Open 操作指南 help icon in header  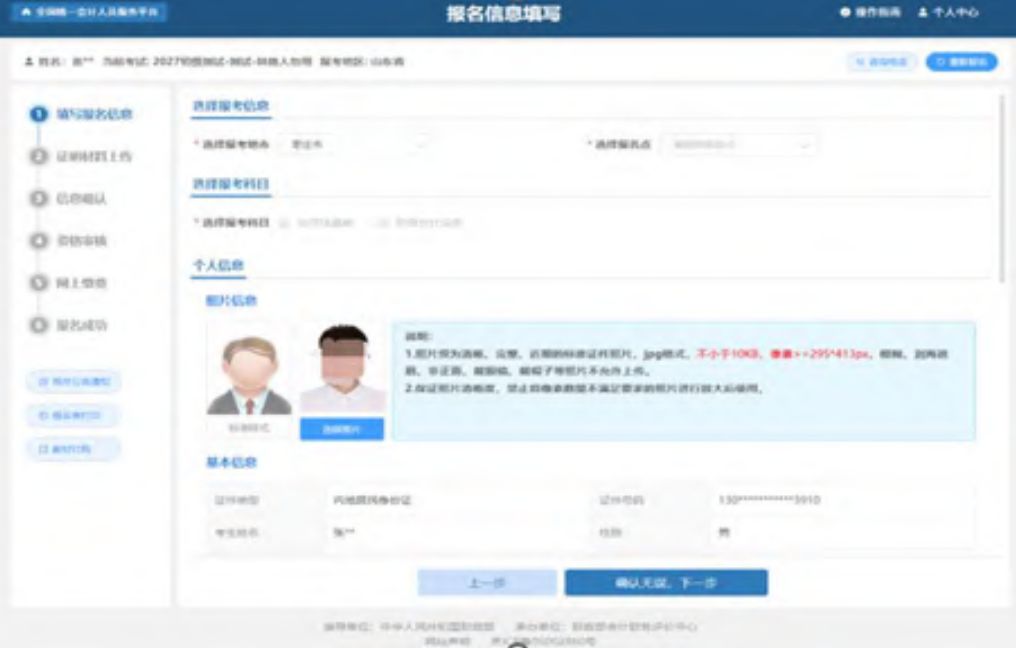(x=845, y=13)
